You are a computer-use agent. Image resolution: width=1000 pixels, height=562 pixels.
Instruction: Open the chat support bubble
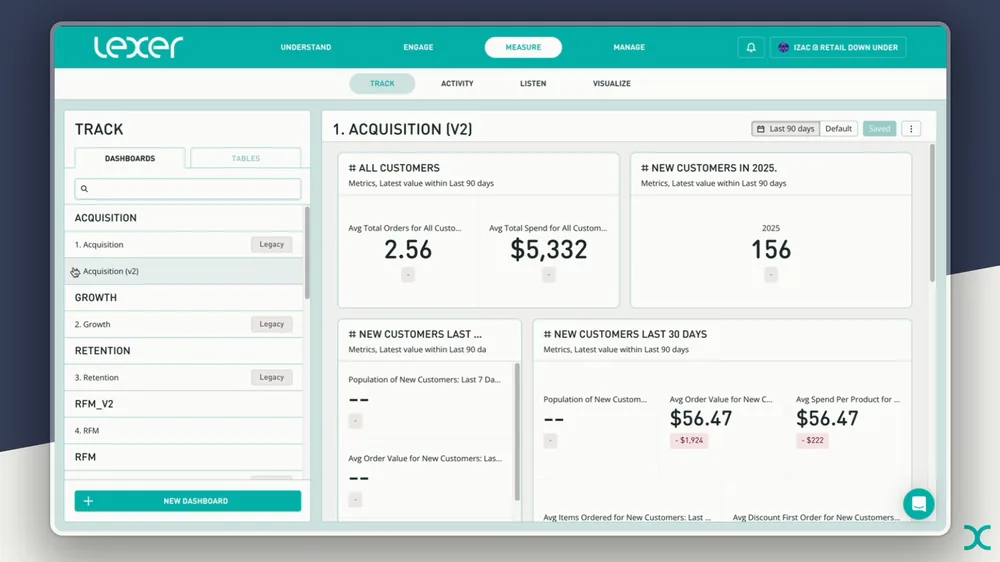click(918, 504)
